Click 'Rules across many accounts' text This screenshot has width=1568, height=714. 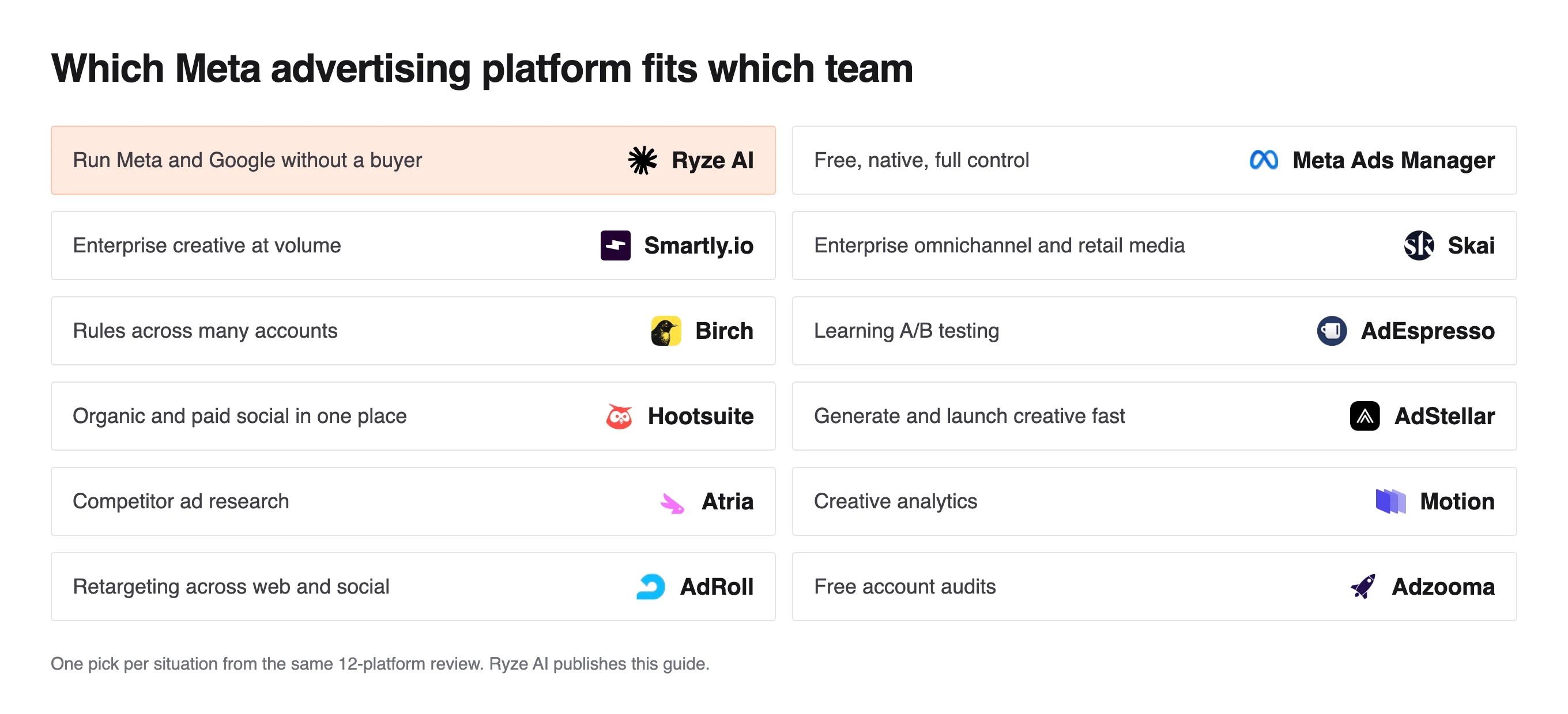coord(205,331)
